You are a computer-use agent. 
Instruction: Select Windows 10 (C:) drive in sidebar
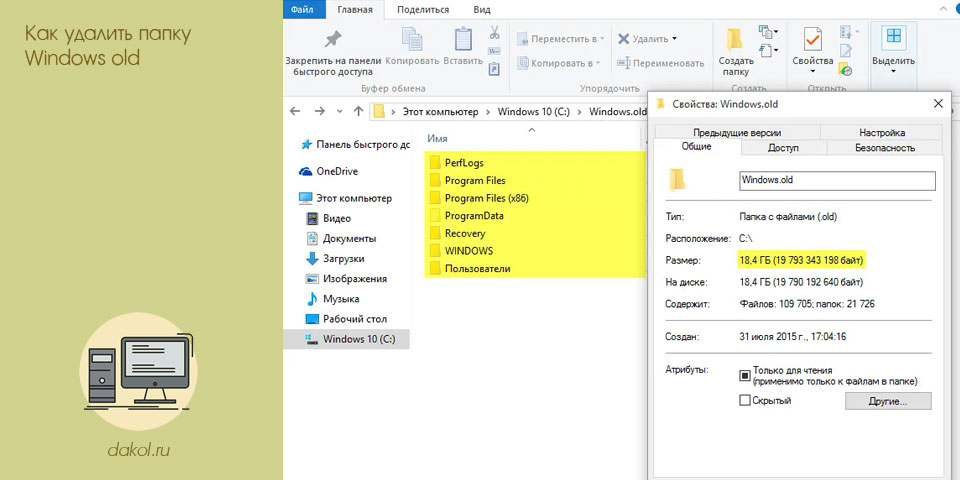[347, 339]
